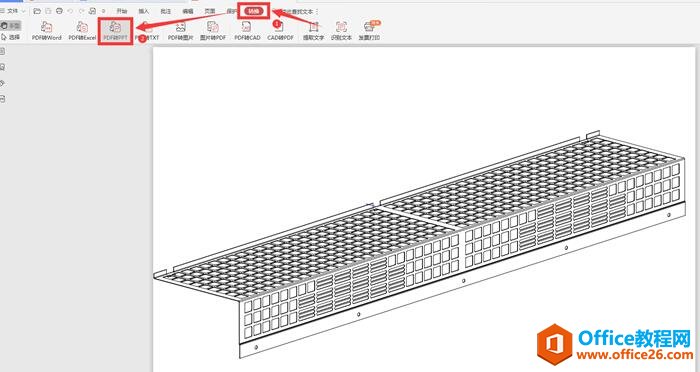
Task: Open the top sidebar page-thumbnail icon
Action: pos(3,52)
